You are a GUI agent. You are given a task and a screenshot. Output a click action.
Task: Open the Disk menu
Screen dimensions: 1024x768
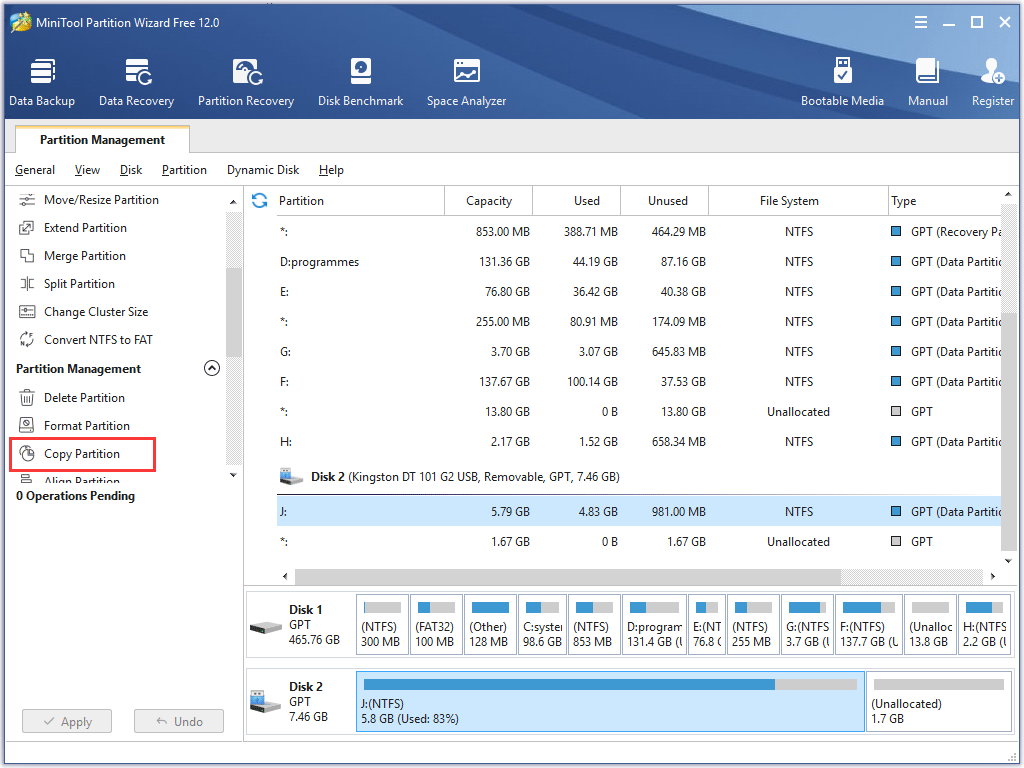click(x=131, y=170)
